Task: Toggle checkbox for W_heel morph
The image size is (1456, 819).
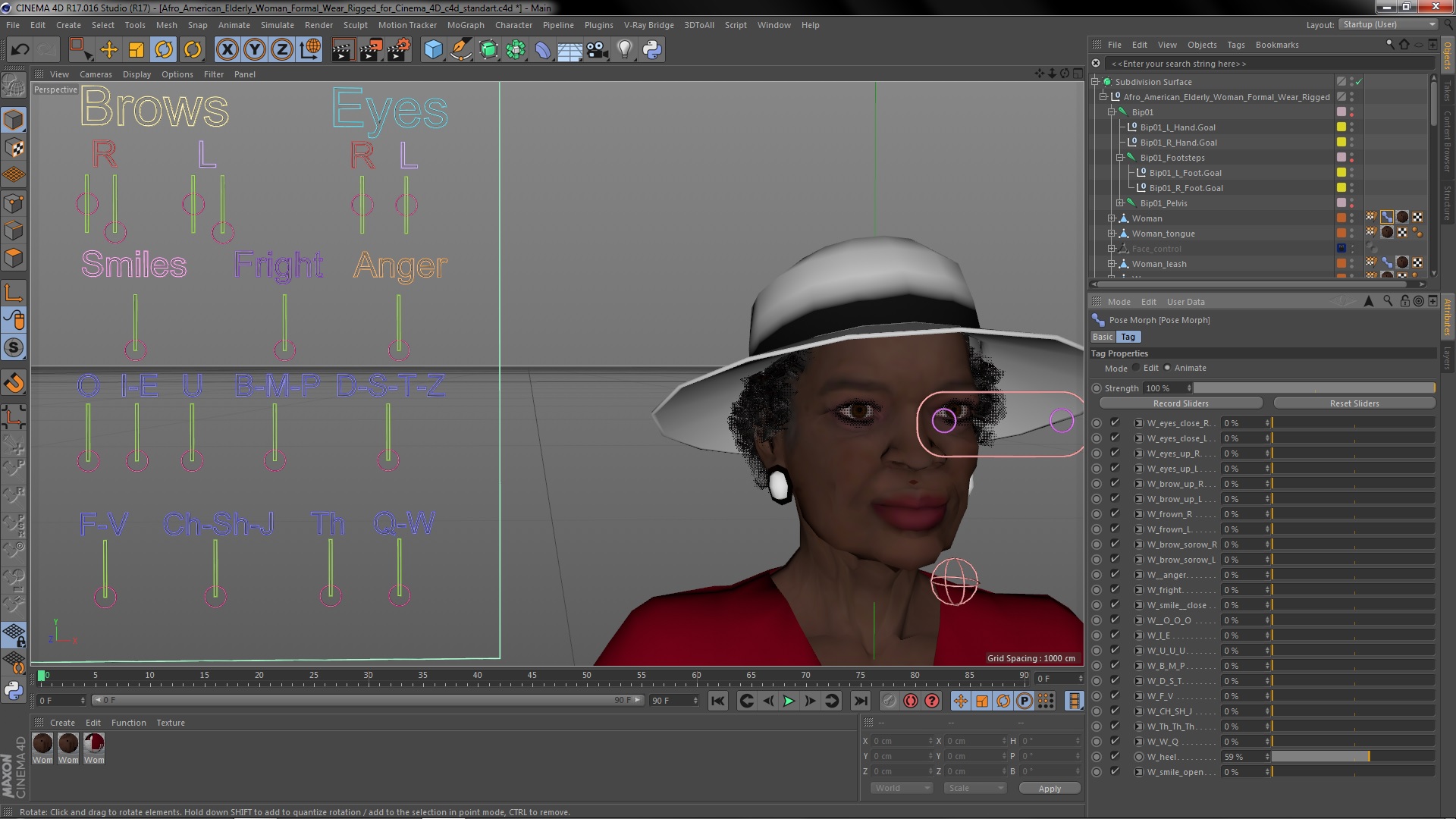Action: (x=1115, y=756)
